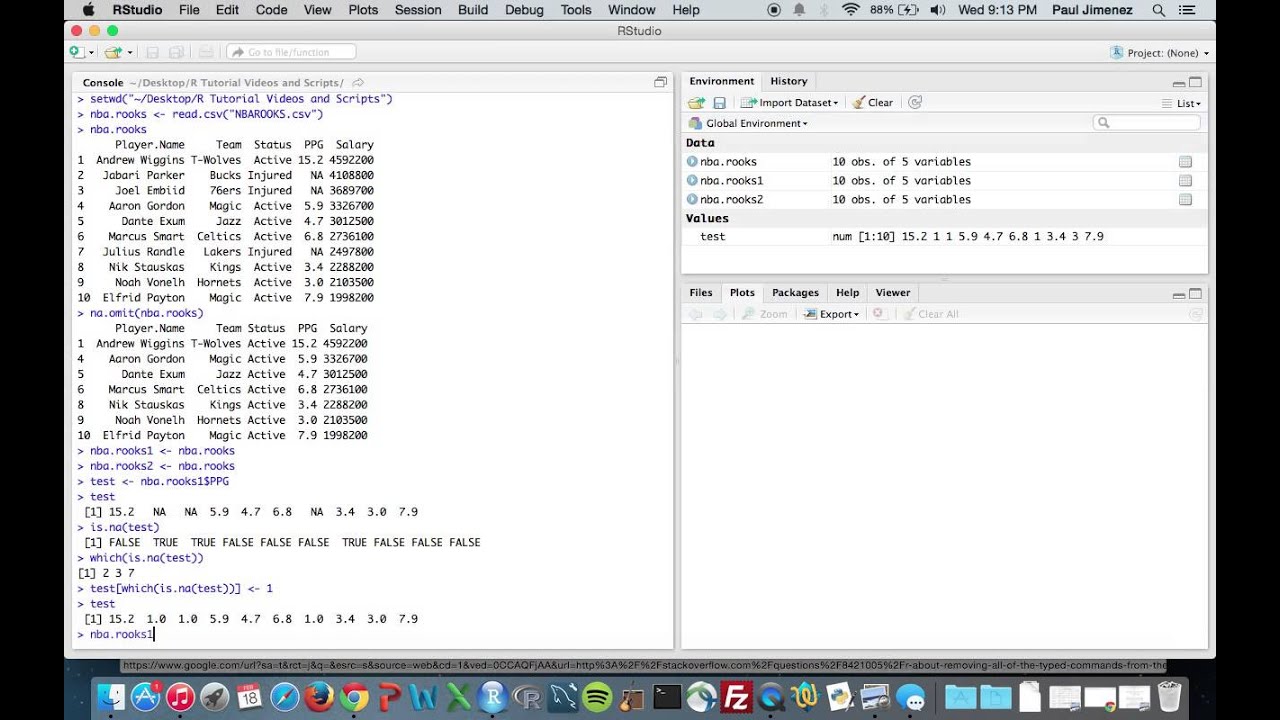Open the Packages tab

pyautogui.click(x=795, y=293)
